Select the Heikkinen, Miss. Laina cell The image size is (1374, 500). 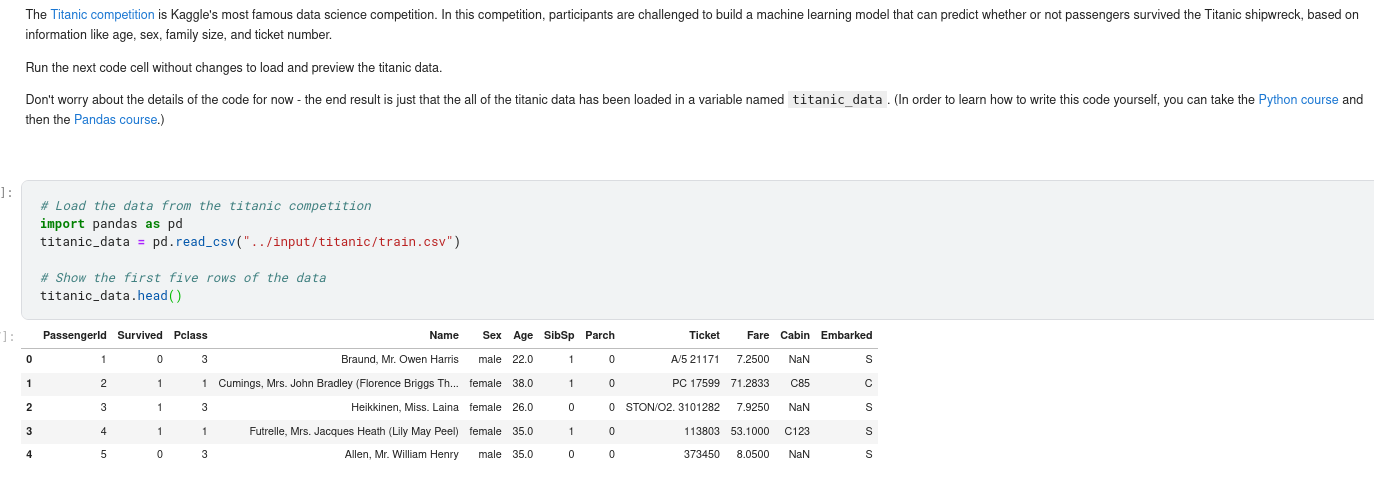tap(404, 407)
